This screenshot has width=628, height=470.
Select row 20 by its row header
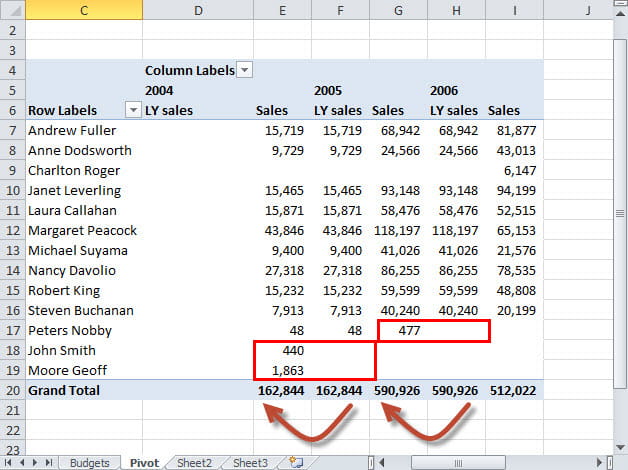11,390
